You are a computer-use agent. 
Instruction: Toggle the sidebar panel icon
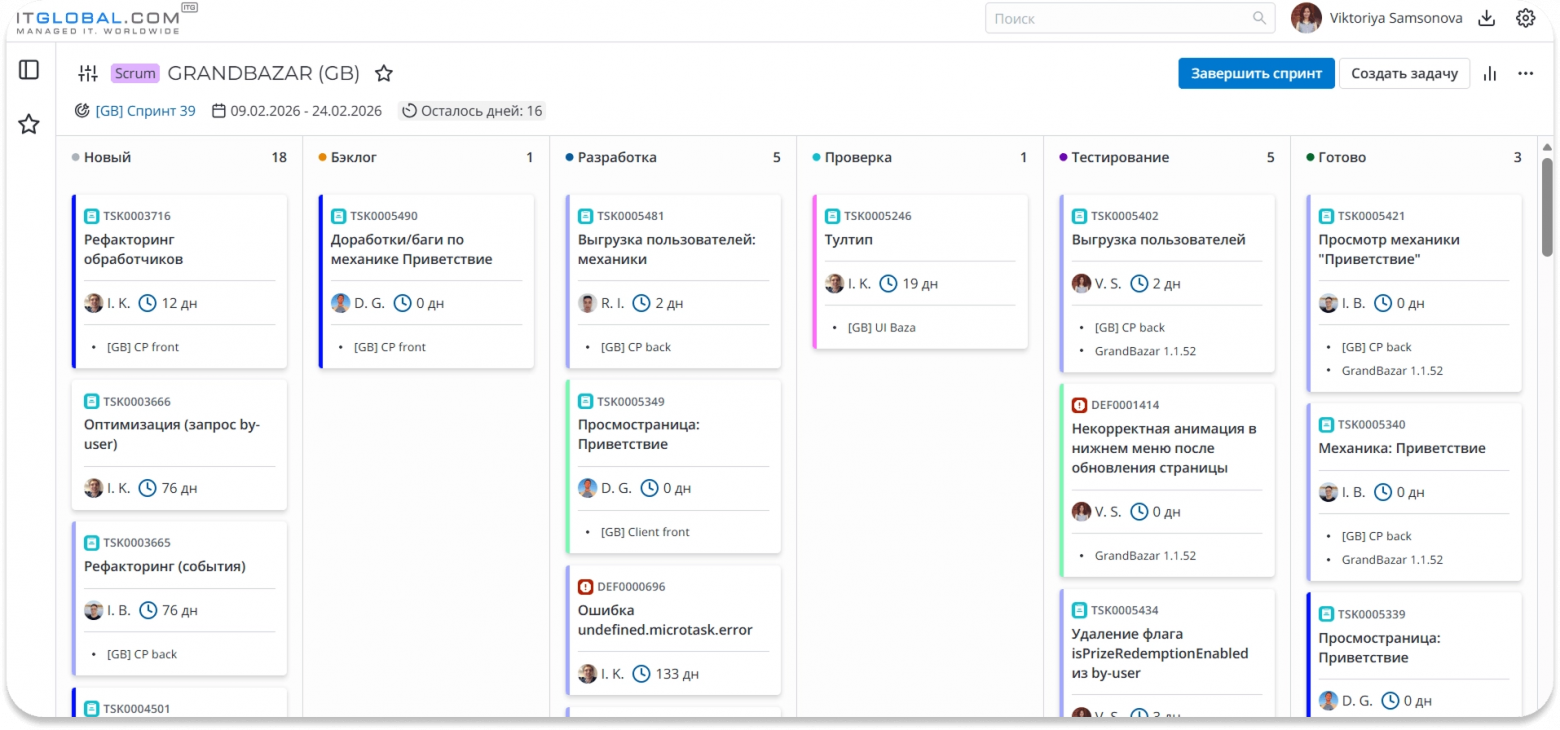click(29, 70)
